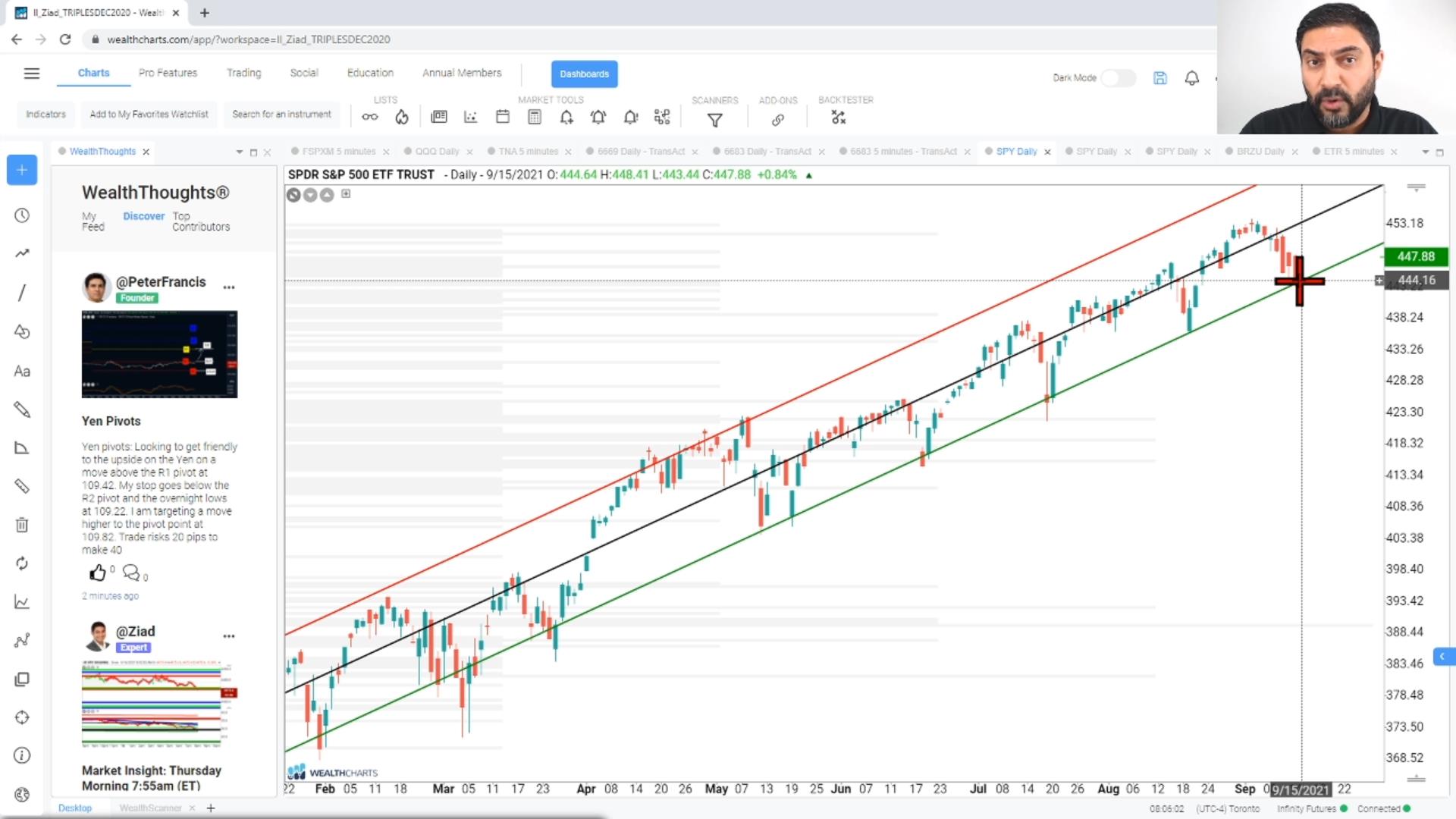This screenshot has width=1456, height=819.
Task: Click the trash delete drawings icon
Action: click(x=22, y=525)
